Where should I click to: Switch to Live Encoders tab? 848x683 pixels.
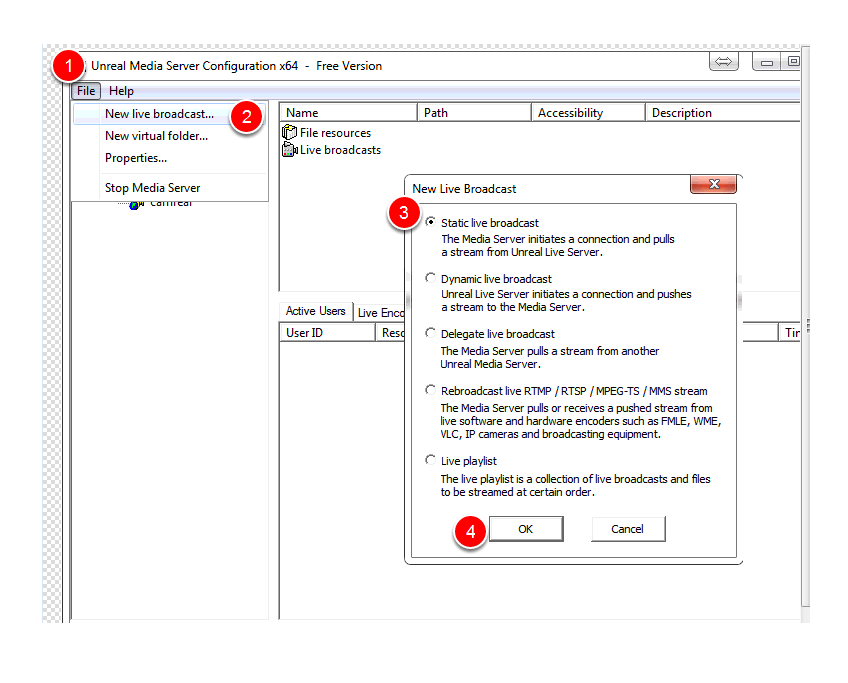pyautogui.click(x=380, y=313)
